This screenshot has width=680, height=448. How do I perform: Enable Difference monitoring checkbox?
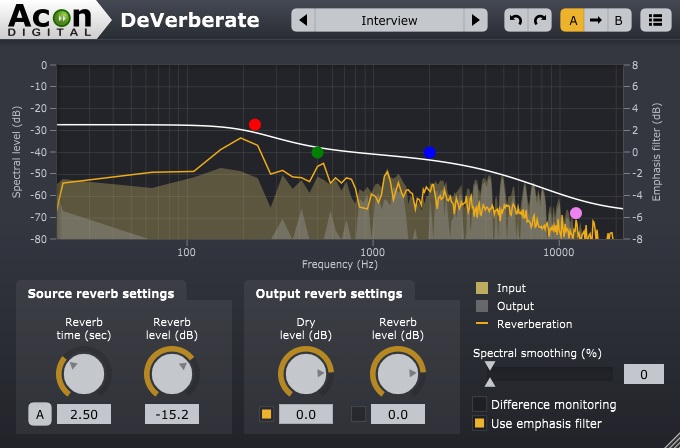point(479,404)
